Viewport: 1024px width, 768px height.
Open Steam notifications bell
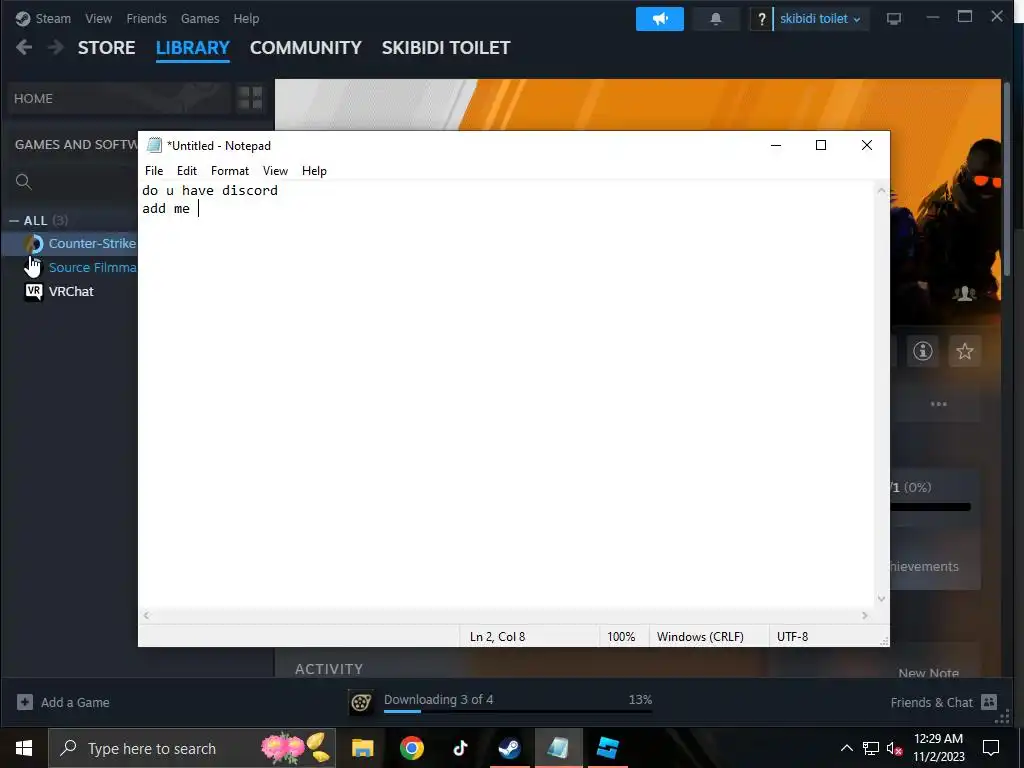[x=716, y=19]
